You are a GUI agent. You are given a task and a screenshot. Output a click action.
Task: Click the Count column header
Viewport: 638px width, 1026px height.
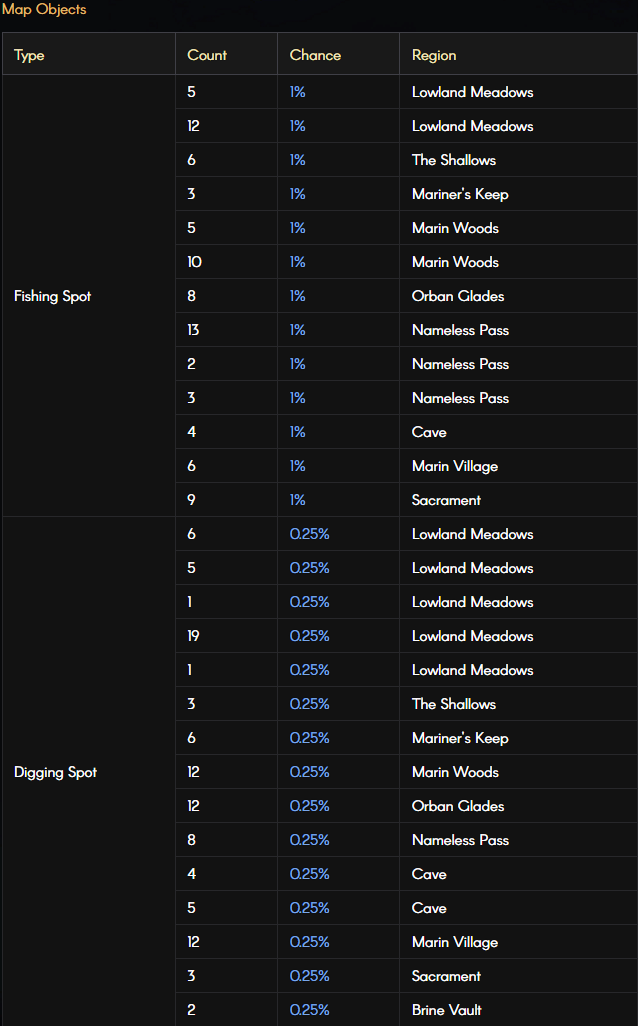click(x=226, y=54)
